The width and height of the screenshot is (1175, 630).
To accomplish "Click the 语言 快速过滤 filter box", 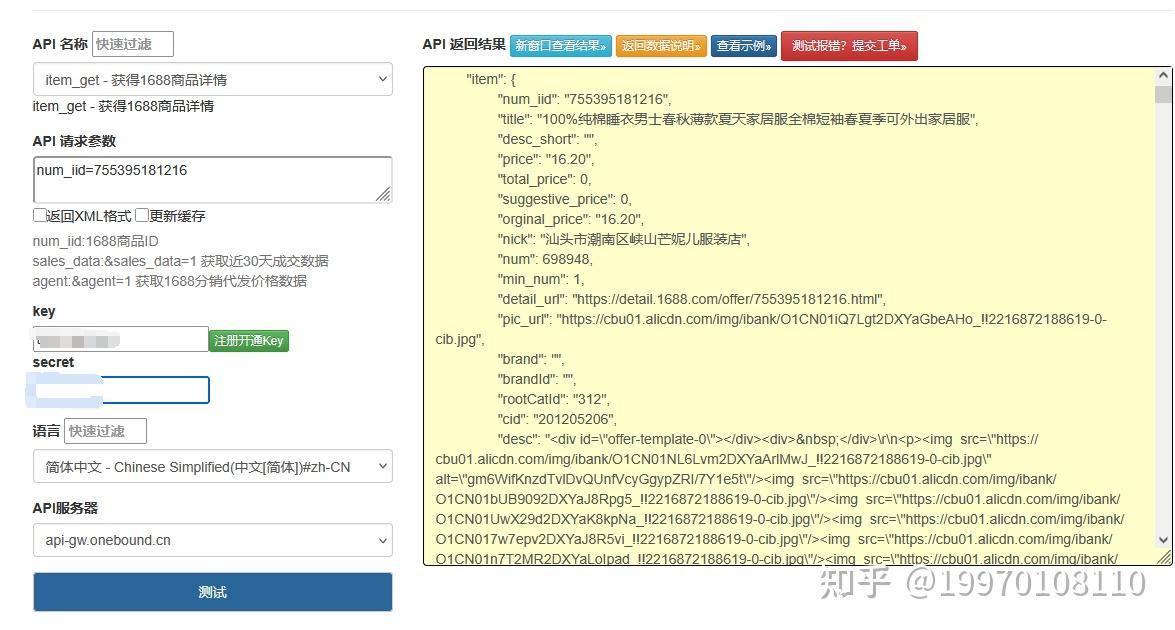I will 105,430.
